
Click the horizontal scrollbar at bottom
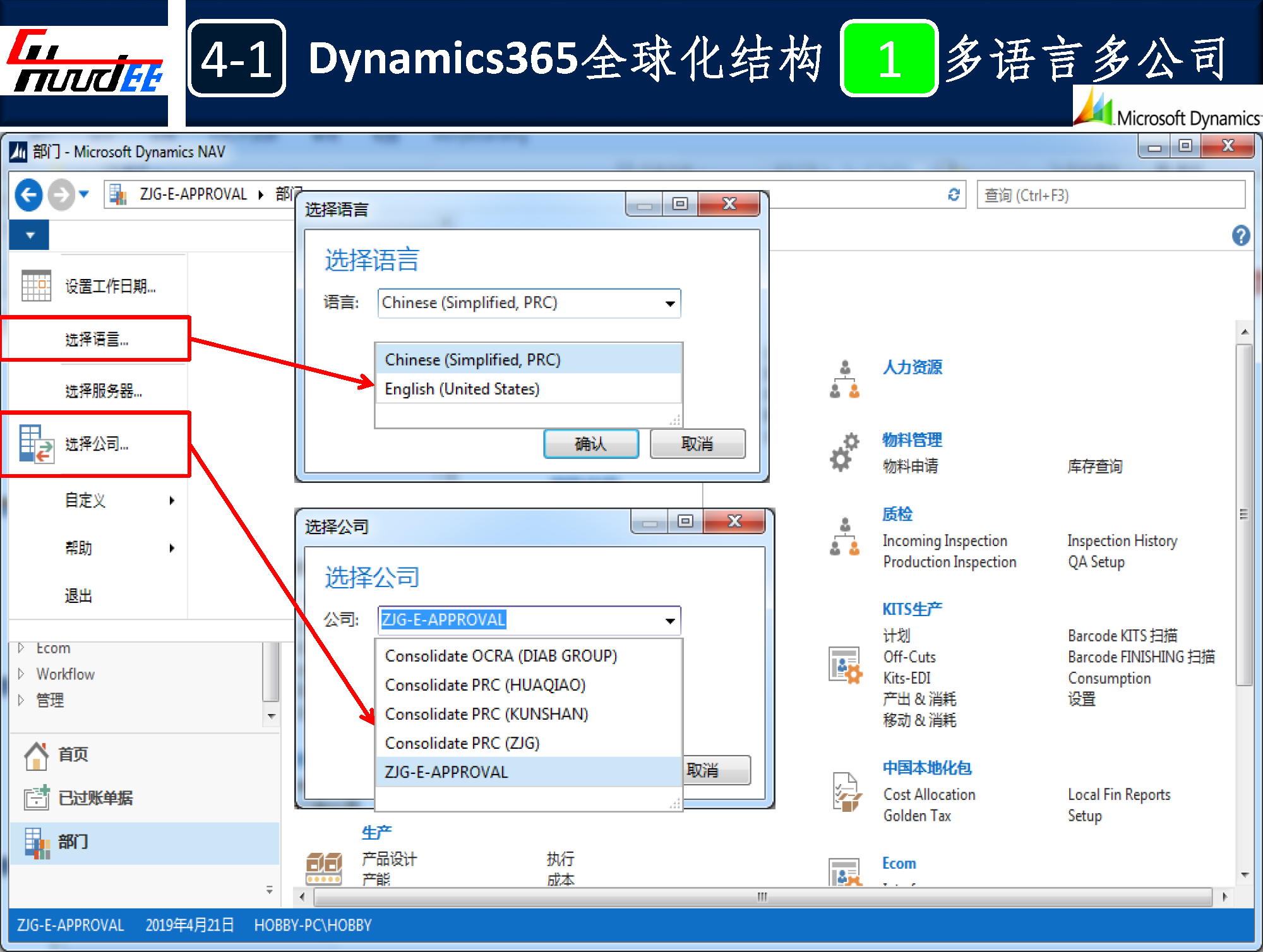coord(762,896)
